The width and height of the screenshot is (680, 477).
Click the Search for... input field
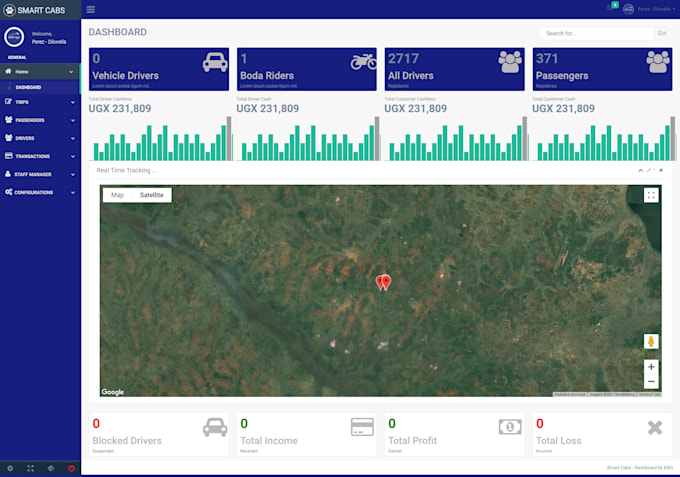point(595,33)
